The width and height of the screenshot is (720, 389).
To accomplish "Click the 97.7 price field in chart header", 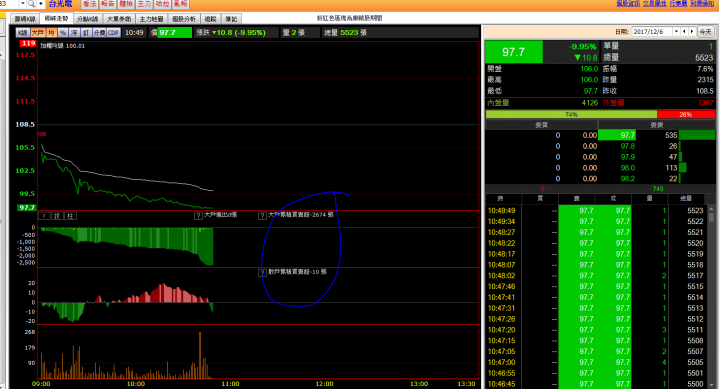I will (x=174, y=33).
